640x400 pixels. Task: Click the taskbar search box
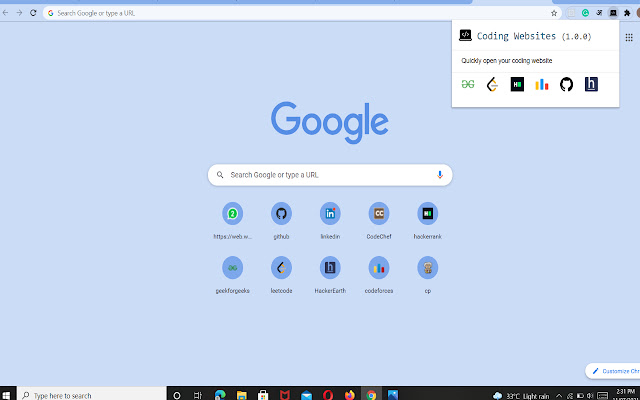pos(92,395)
